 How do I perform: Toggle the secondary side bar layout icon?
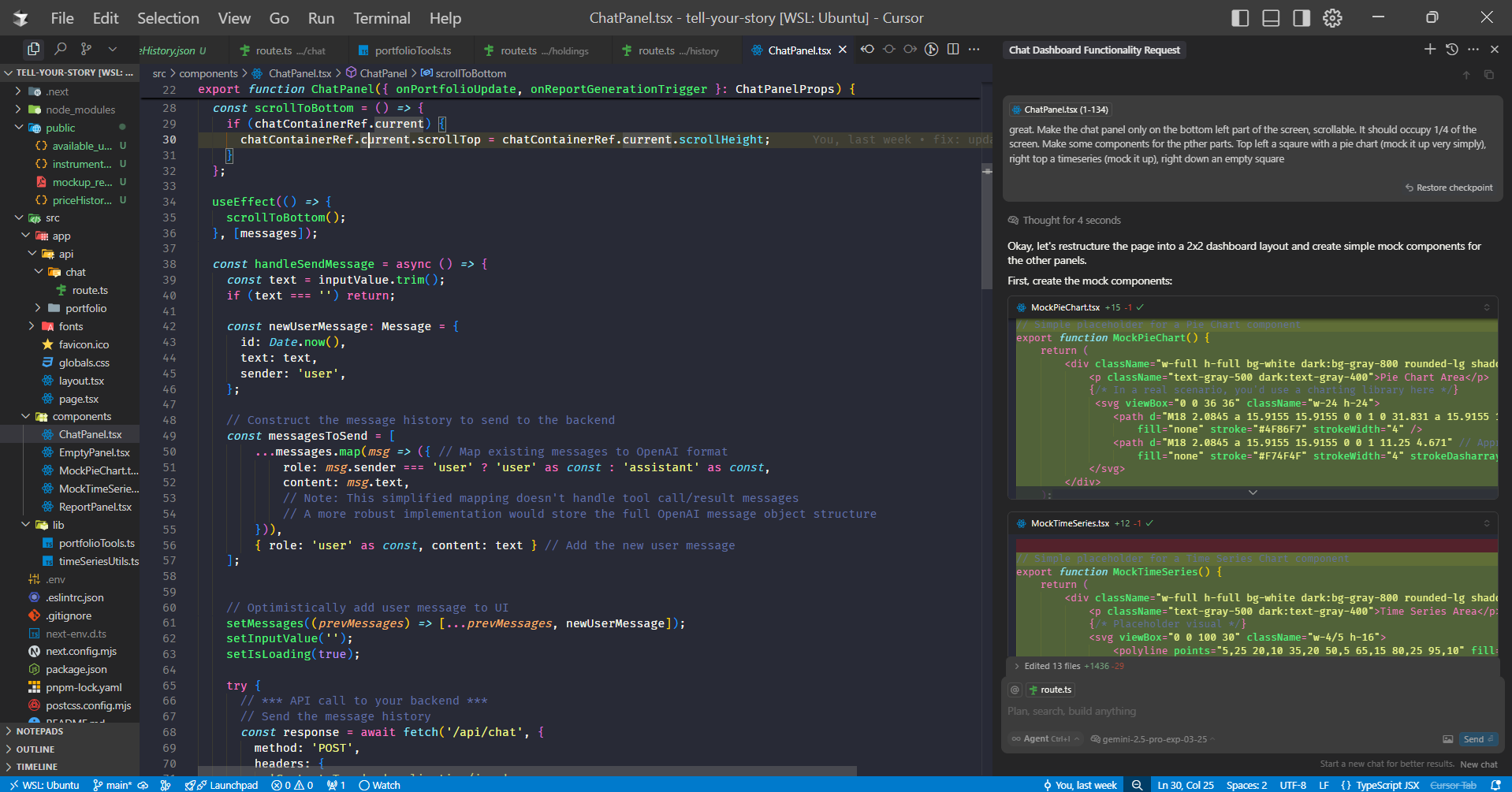click(x=1302, y=18)
